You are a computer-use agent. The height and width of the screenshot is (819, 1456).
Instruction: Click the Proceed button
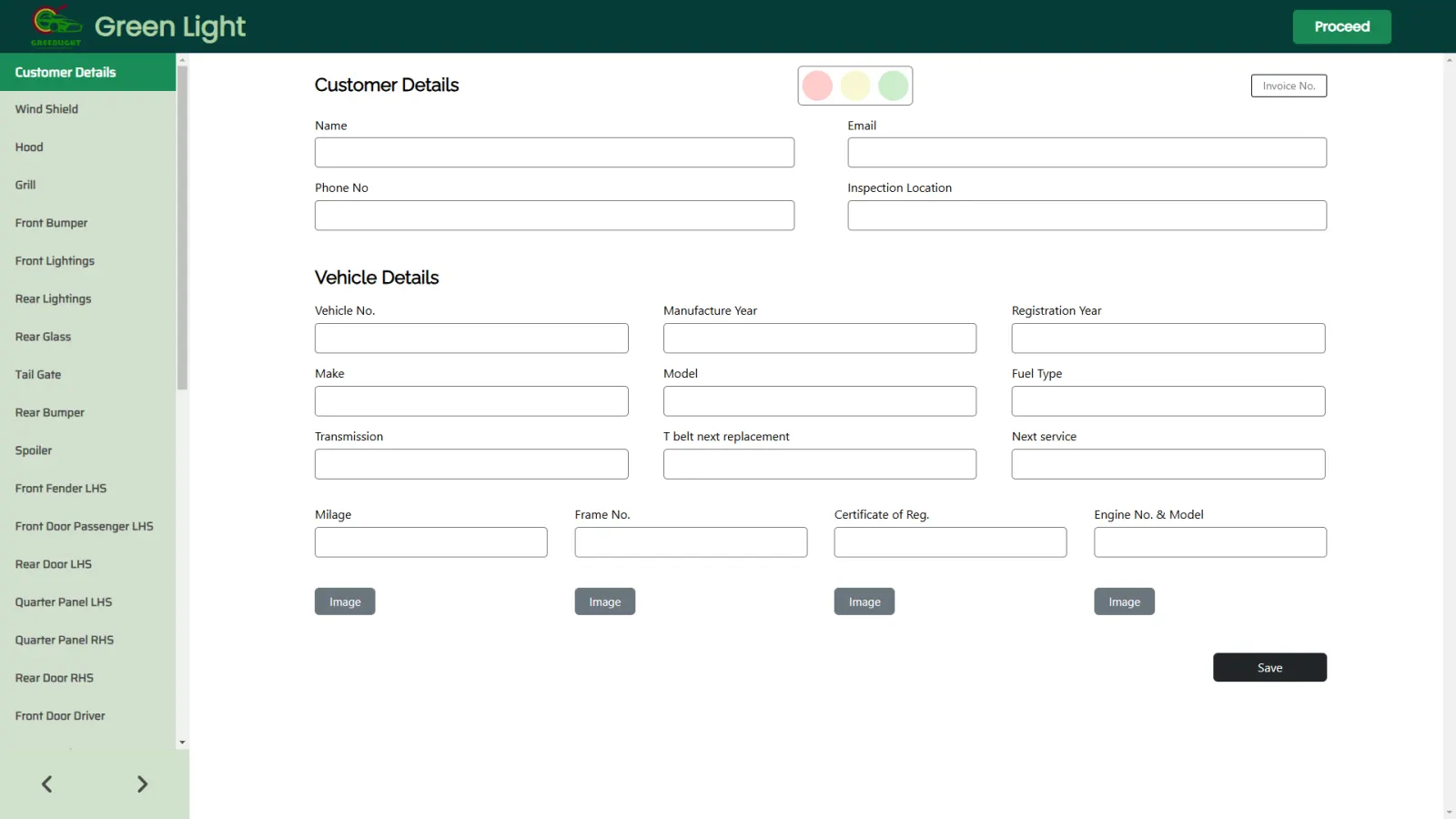(x=1342, y=27)
